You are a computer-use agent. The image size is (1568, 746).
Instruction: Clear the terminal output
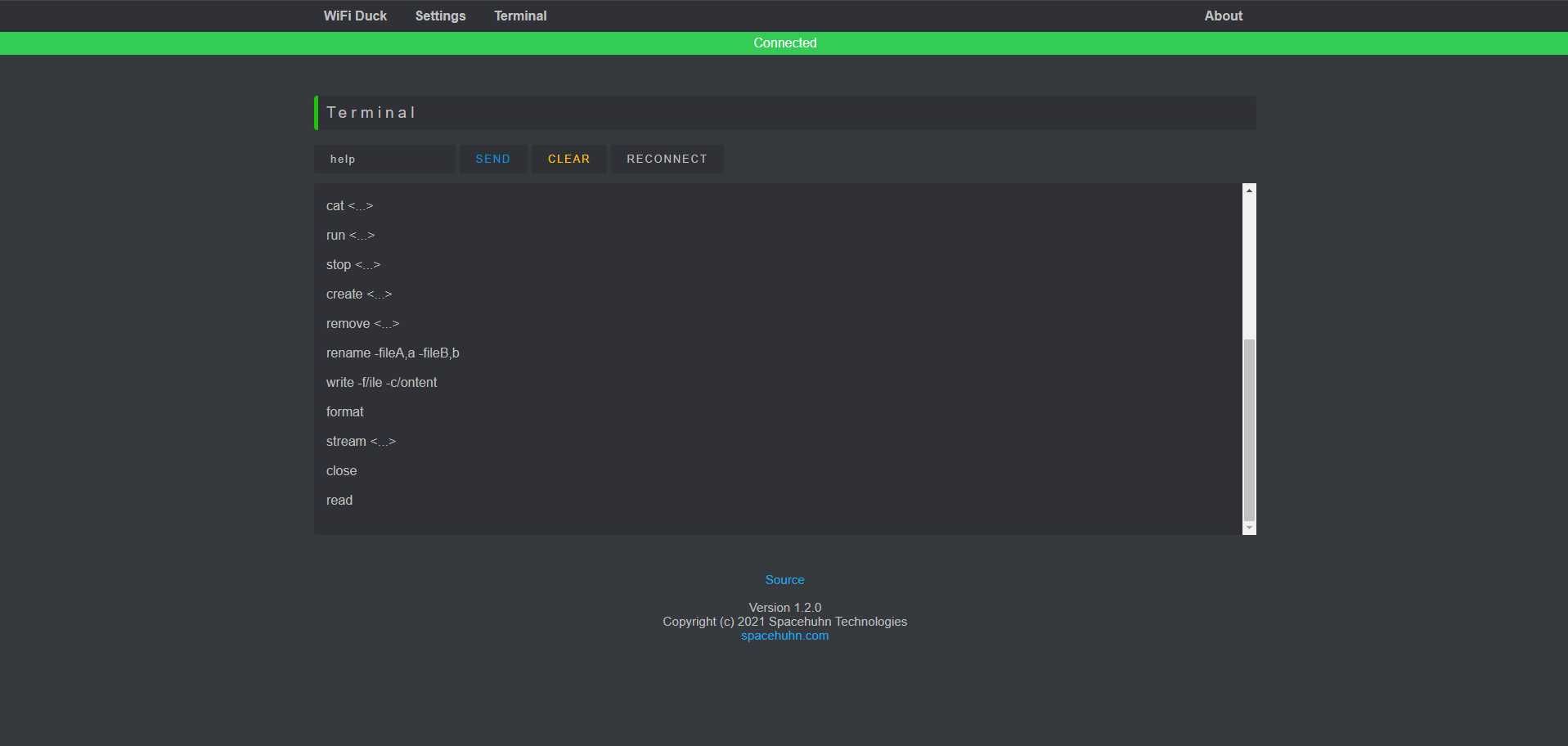(x=569, y=159)
